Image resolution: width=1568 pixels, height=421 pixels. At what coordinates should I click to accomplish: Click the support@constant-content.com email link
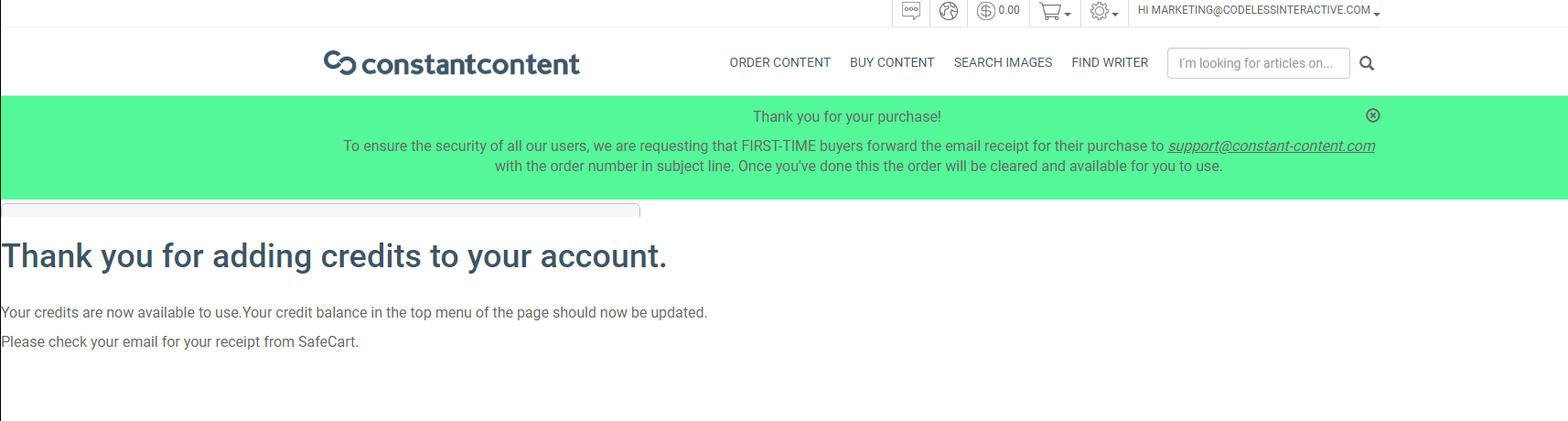pos(1272,146)
